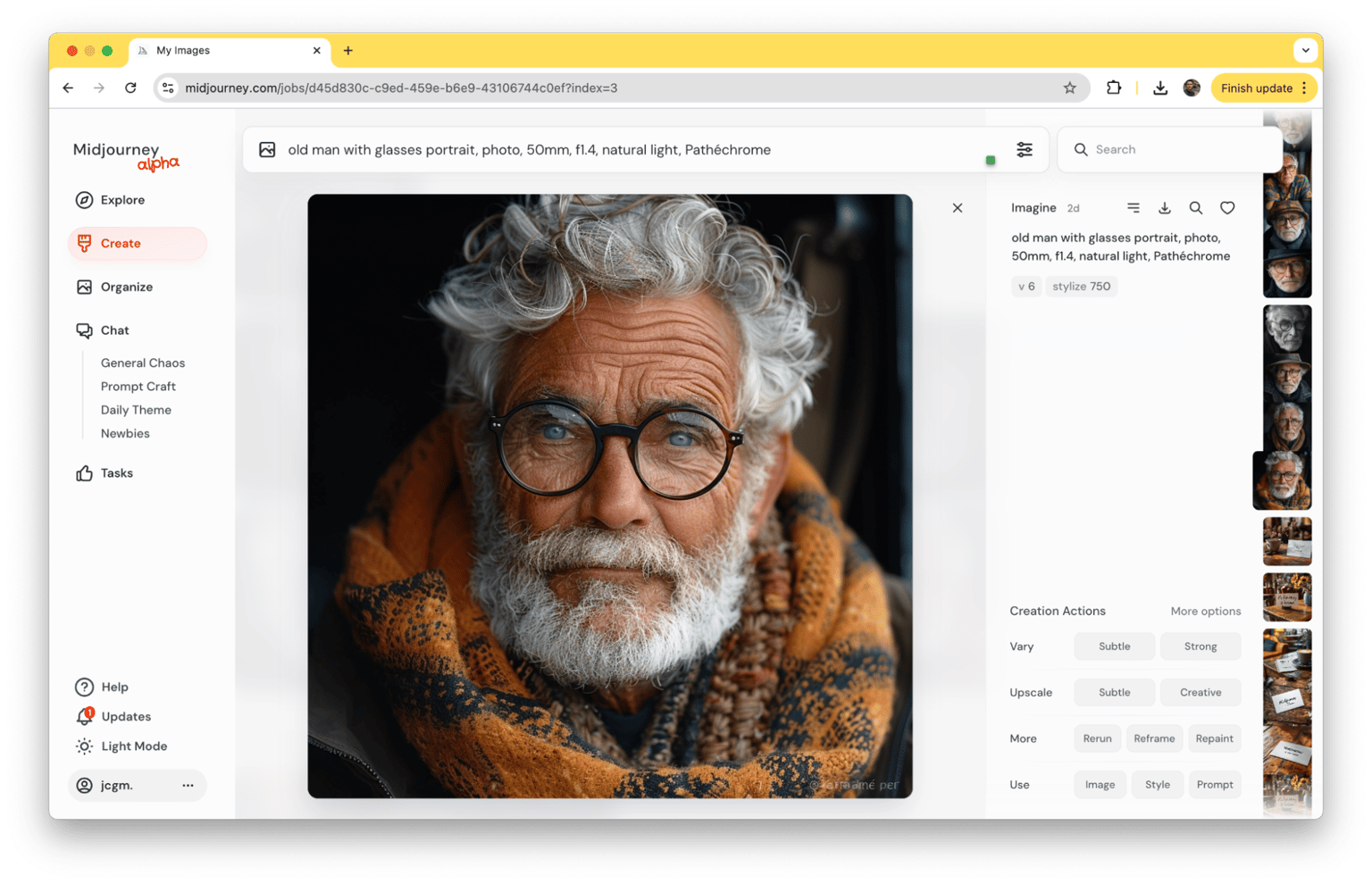Viewport: 1372px width, 884px height.
Task: Click the large old man portrait image
Action: point(610,496)
